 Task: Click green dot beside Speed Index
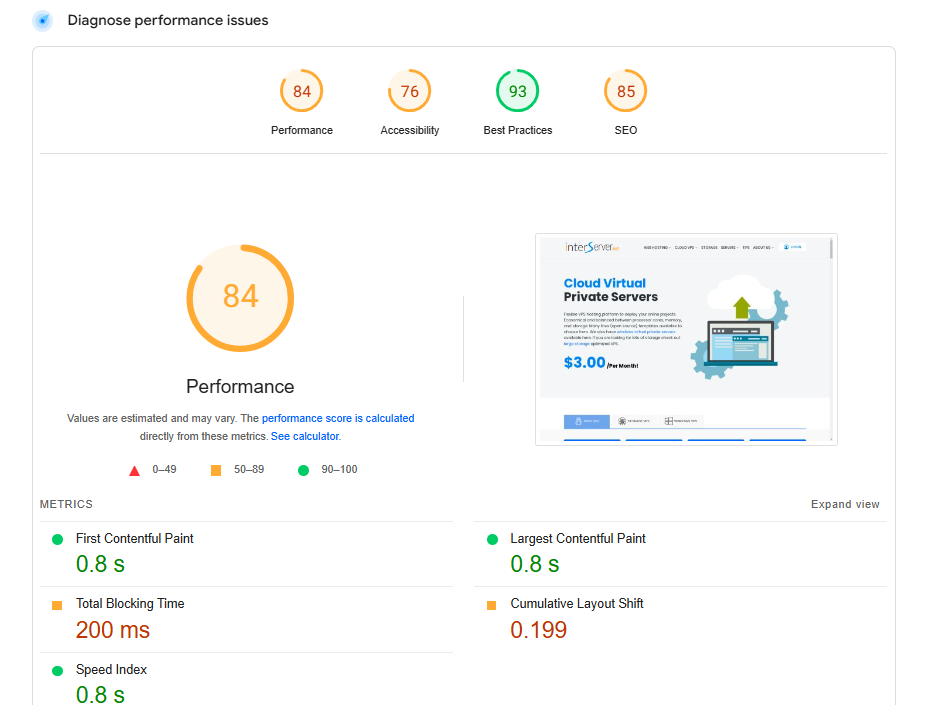57,671
